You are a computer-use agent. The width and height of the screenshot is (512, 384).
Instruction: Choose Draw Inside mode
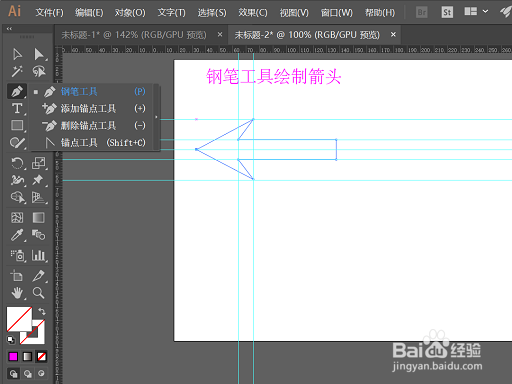coord(41,374)
